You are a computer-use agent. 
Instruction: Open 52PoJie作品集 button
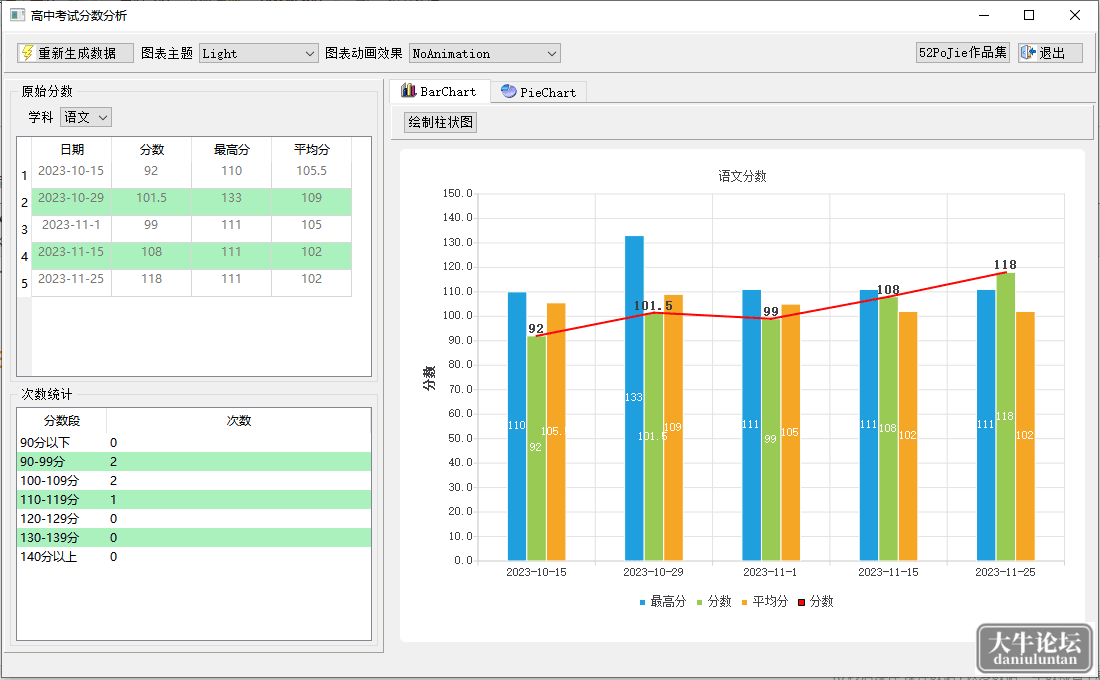point(962,53)
